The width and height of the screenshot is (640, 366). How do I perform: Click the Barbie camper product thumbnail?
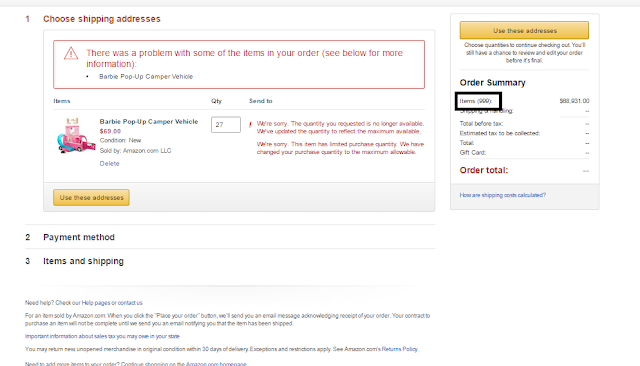(x=76, y=135)
